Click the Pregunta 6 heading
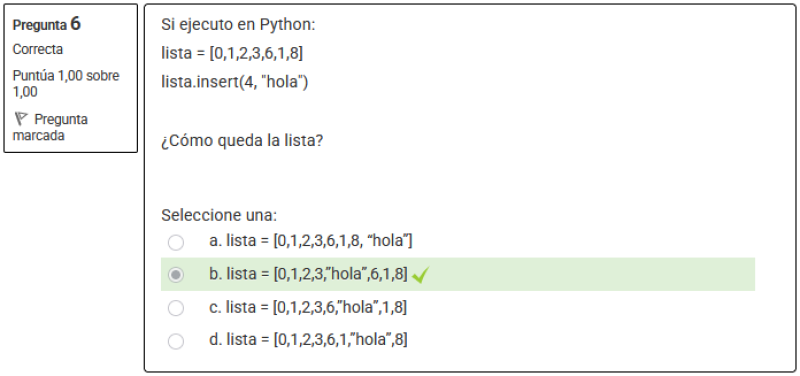The height and width of the screenshot is (376, 800). pos(47,24)
